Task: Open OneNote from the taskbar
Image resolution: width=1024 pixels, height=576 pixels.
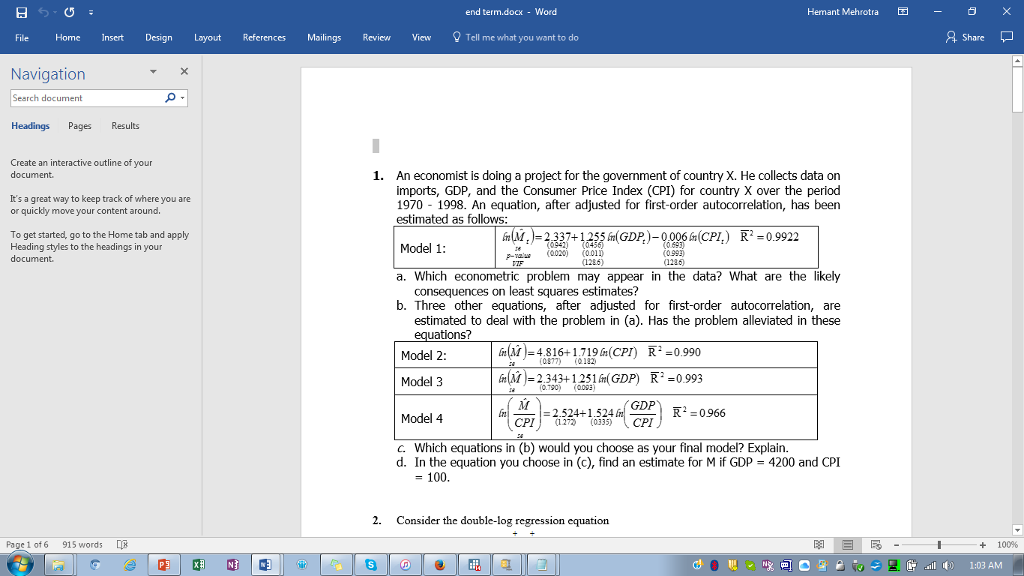Action: tap(232, 565)
